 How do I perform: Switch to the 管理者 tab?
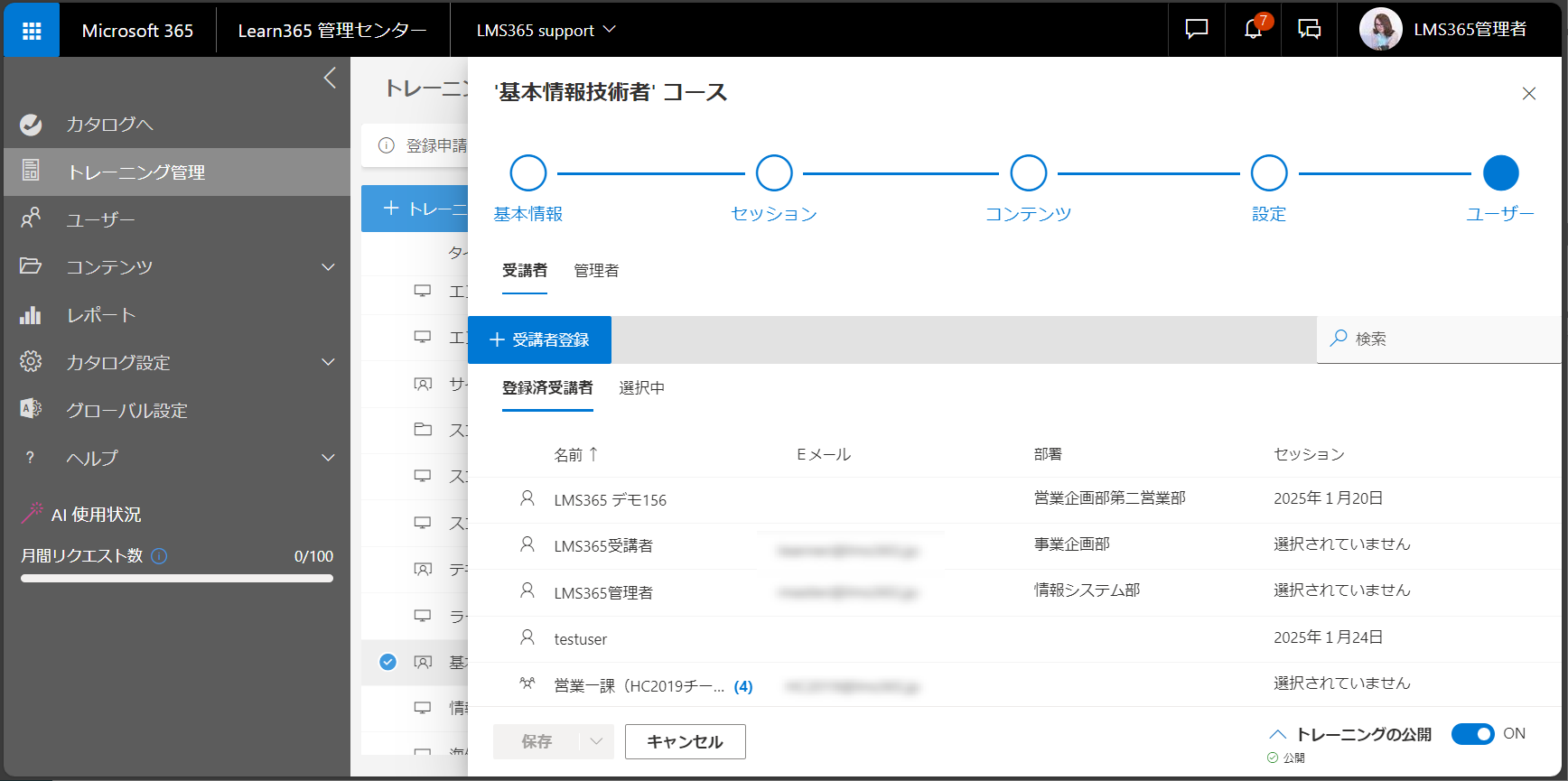(596, 271)
